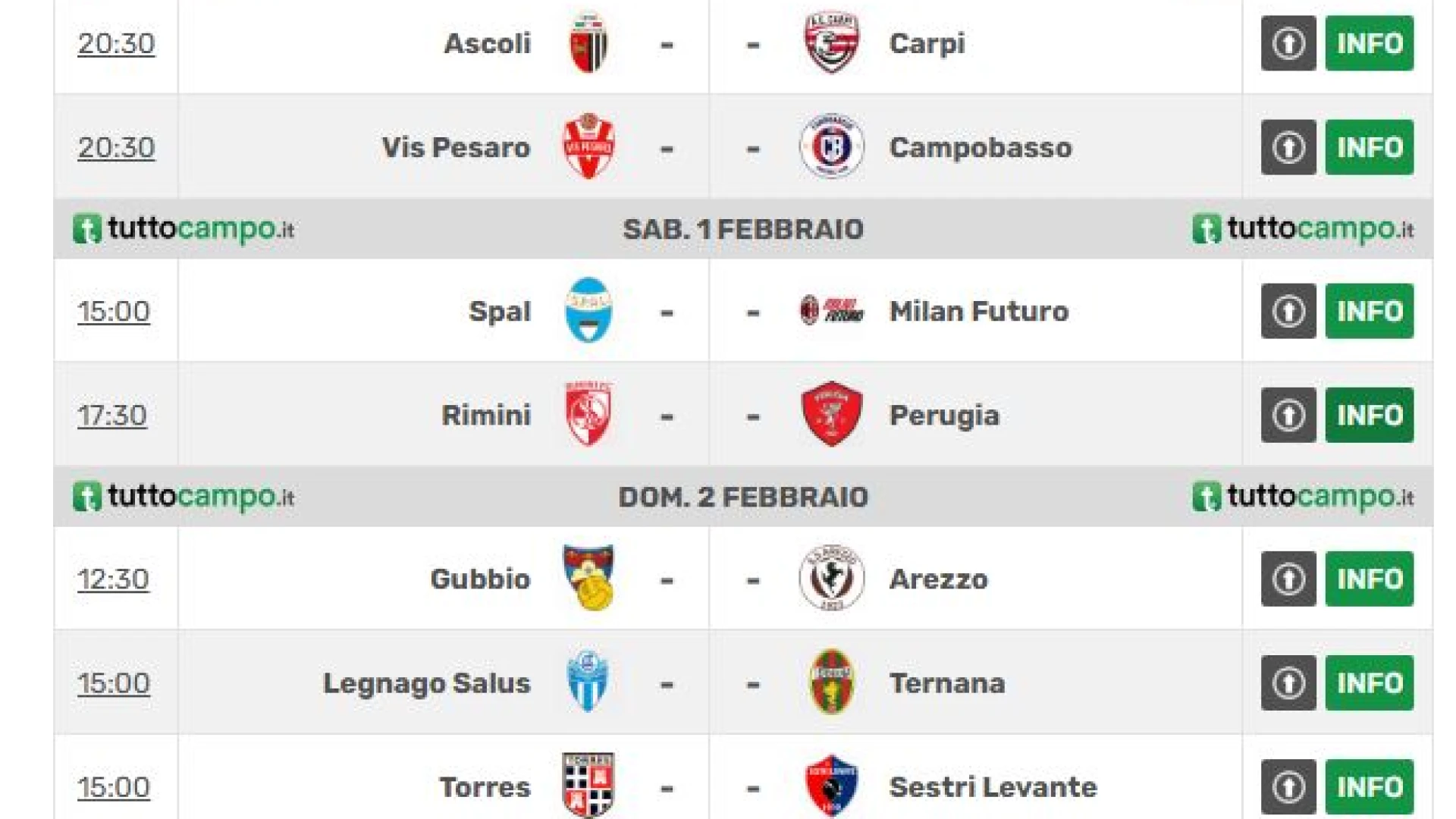Viewport: 1456px width, 819px height.
Task: Click the Milan Futuro logo
Action: (x=832, y=310)
